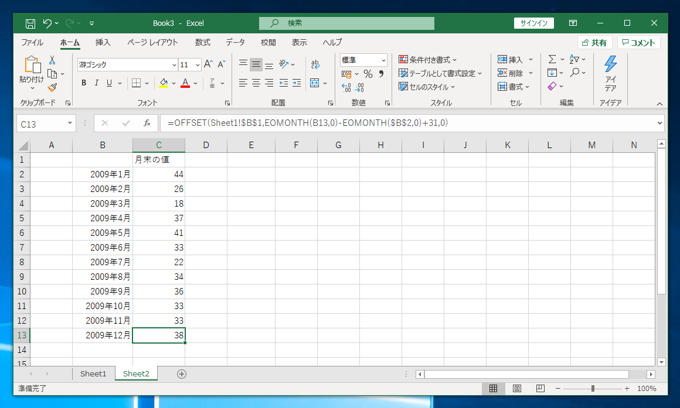Switch to the データ ribbon tab

point(235,42)
